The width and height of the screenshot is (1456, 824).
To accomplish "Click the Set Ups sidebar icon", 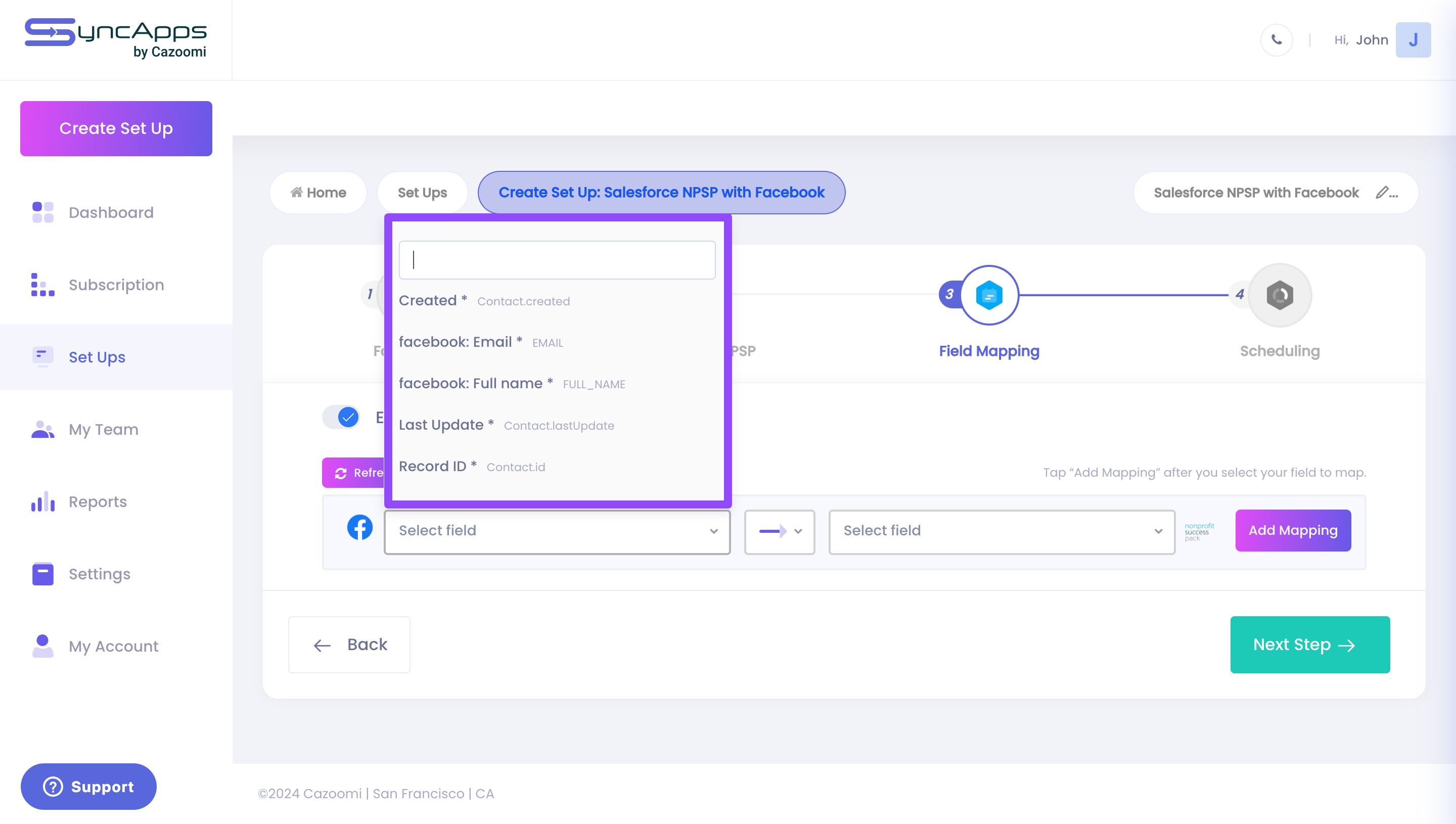I will [43, 357].
